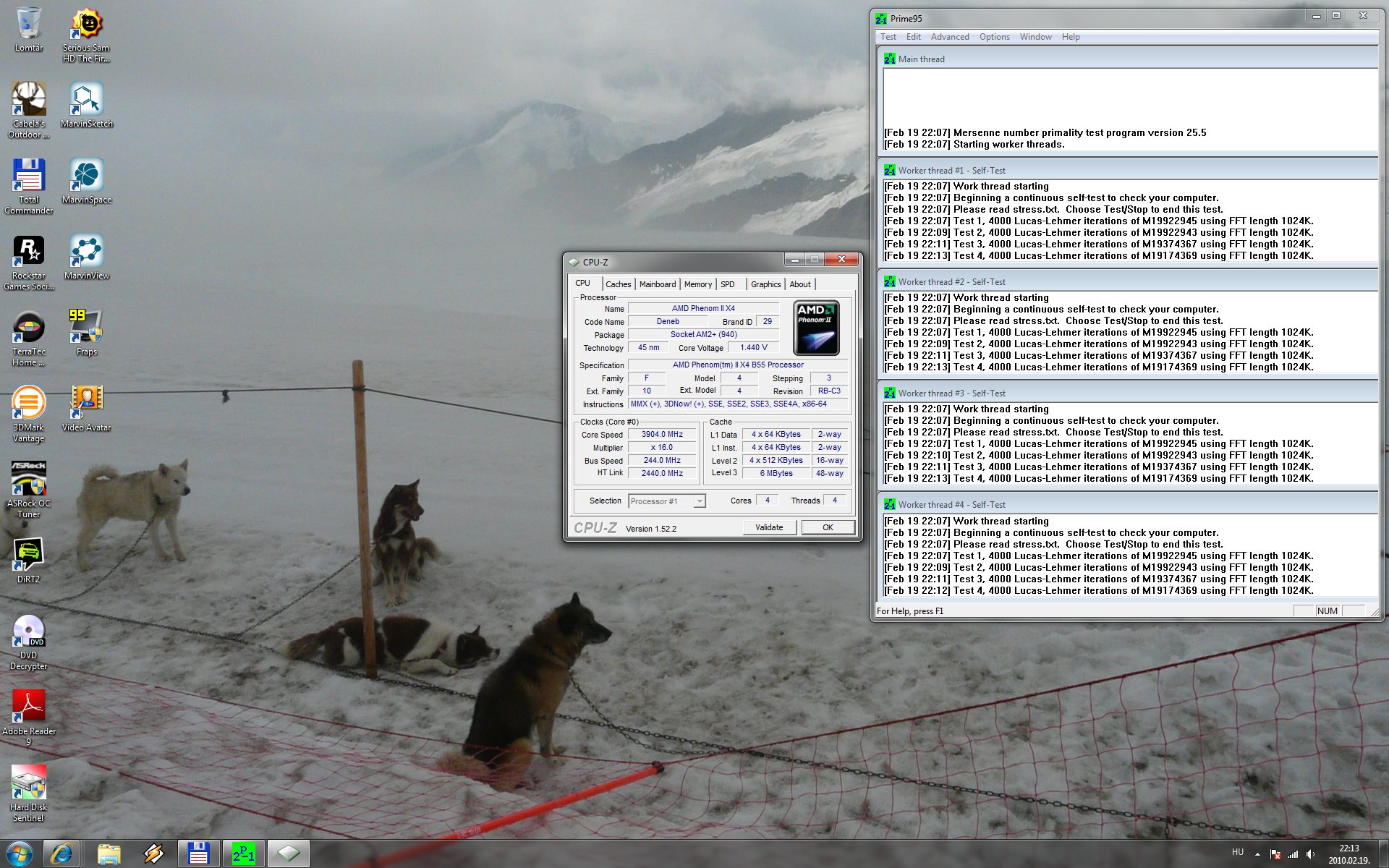Launch ASRock OC Tuner shortcut
This screenshot has height=868, width=1389.
(28, 480)
